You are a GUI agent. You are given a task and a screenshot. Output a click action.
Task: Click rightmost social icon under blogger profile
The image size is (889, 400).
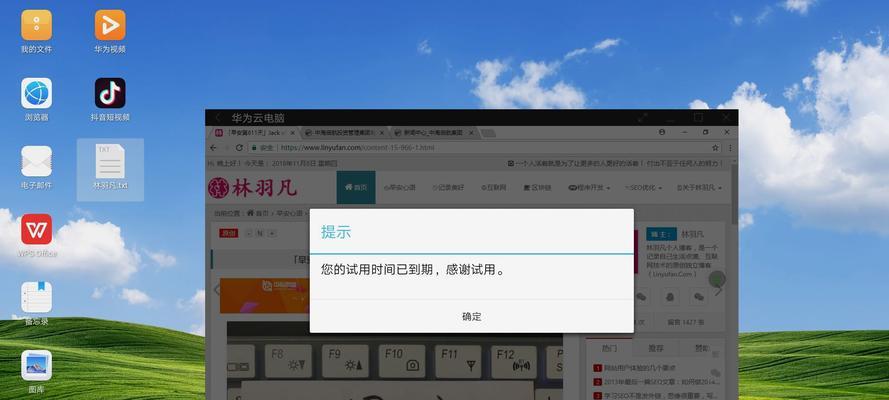[698, 296]
